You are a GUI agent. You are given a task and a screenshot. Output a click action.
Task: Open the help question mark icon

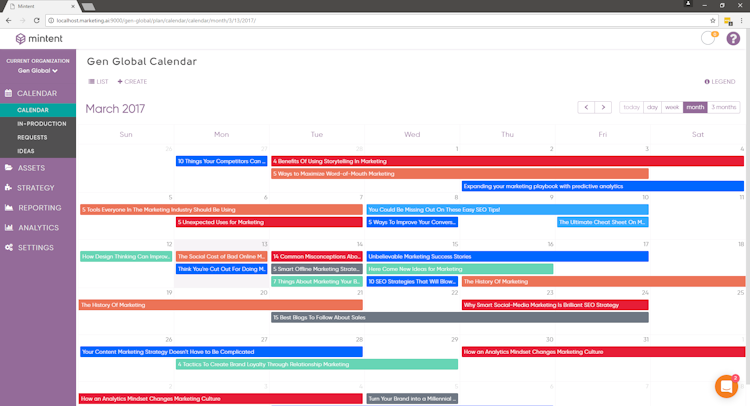(733, 38)
